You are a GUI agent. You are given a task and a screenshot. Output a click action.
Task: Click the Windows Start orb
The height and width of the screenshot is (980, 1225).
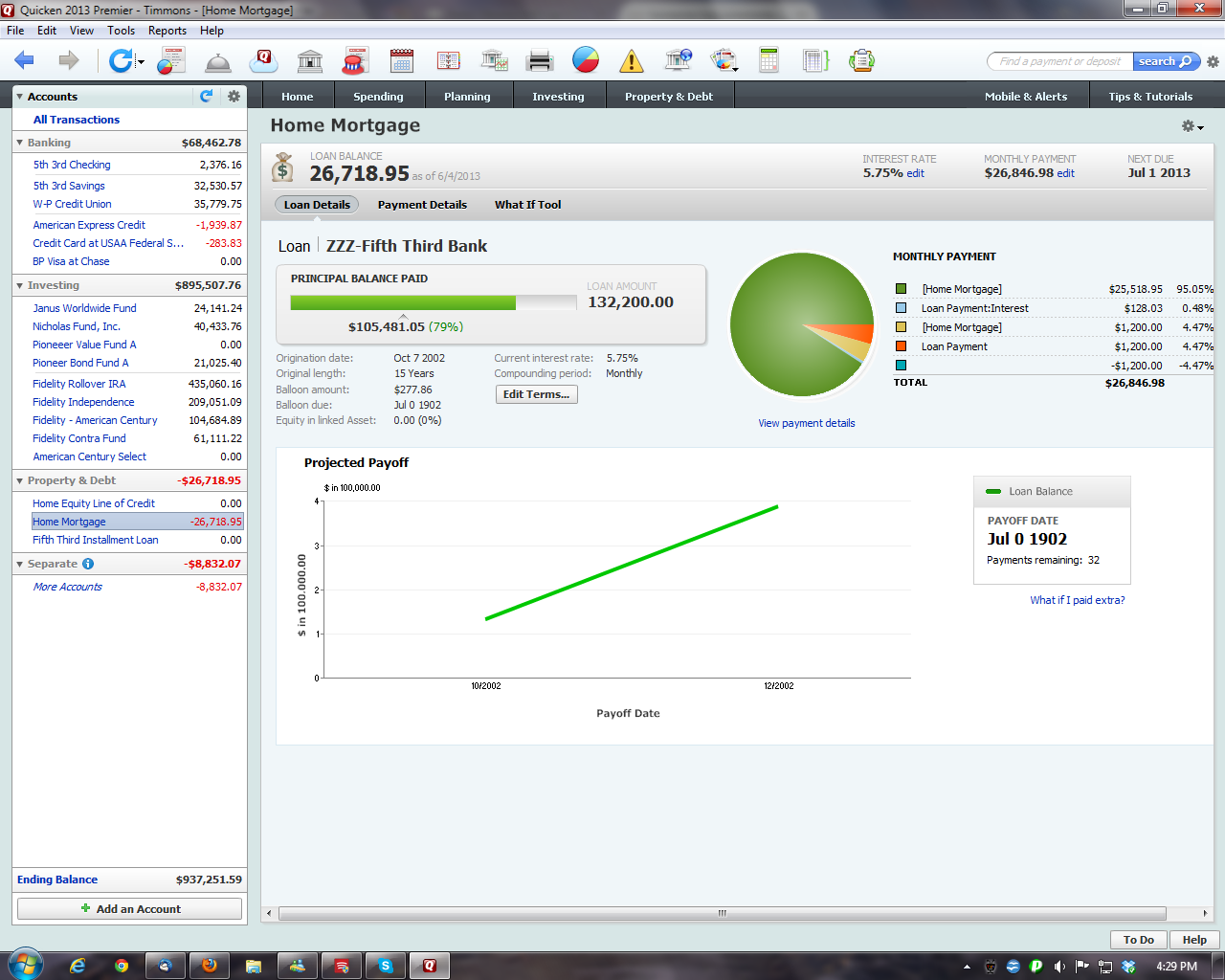(24, 965)
